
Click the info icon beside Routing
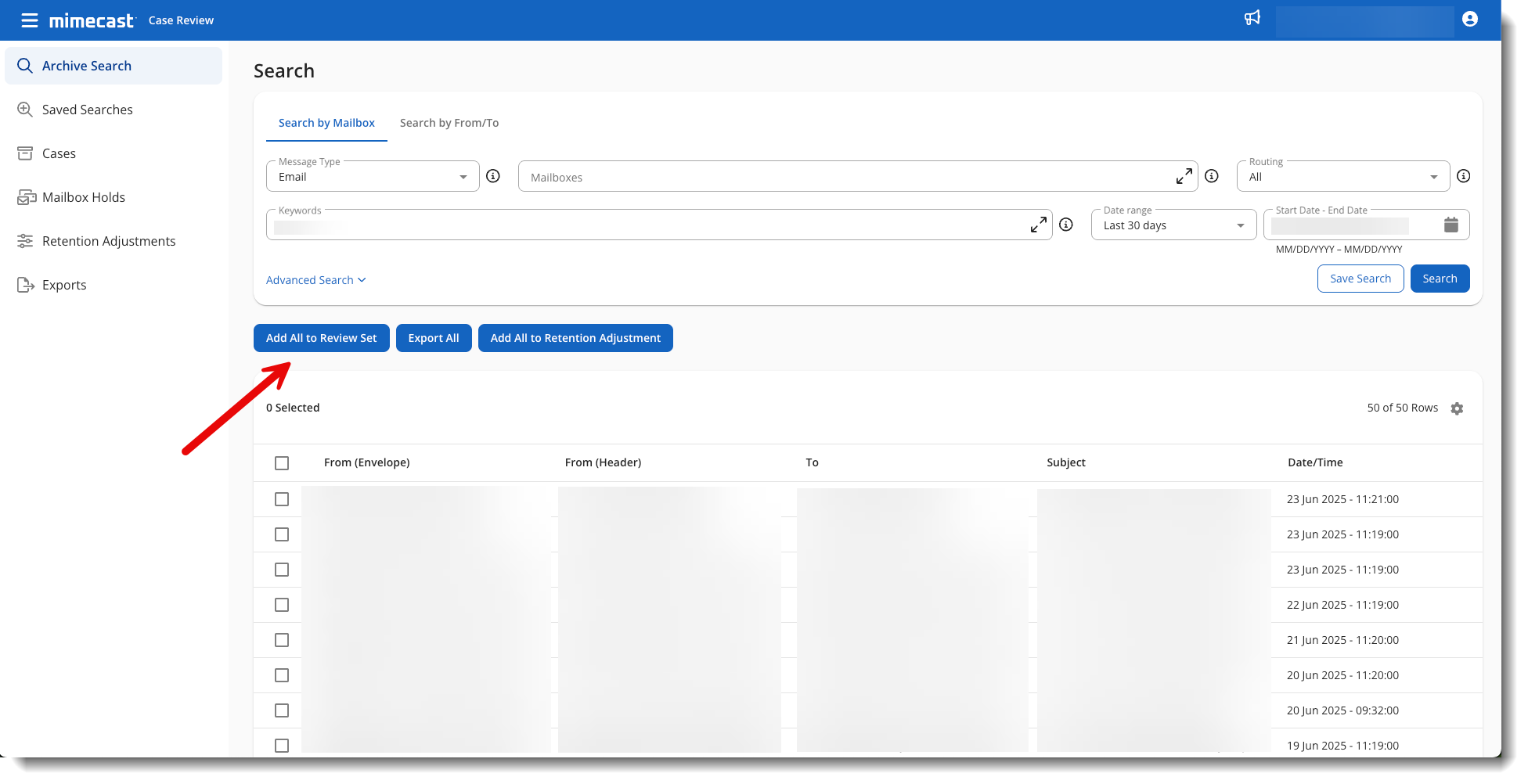pyautogui.click(x=1463, y=177)
